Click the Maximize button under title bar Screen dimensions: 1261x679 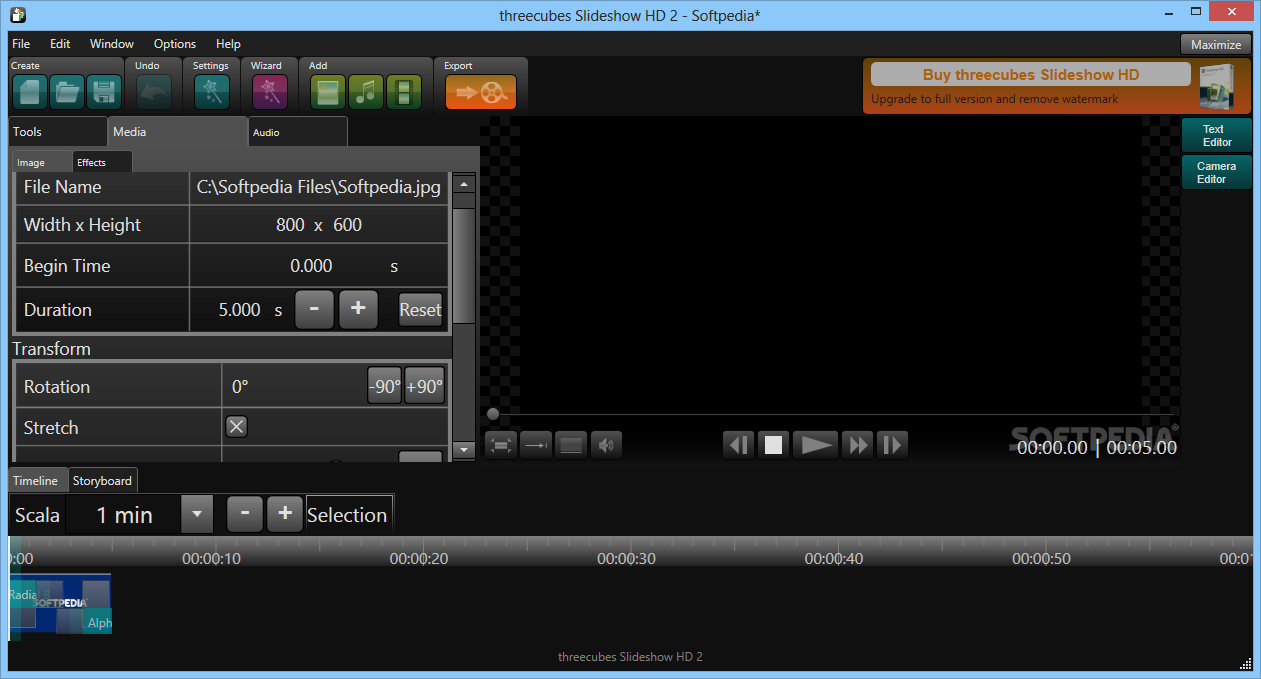point(1216,44)
